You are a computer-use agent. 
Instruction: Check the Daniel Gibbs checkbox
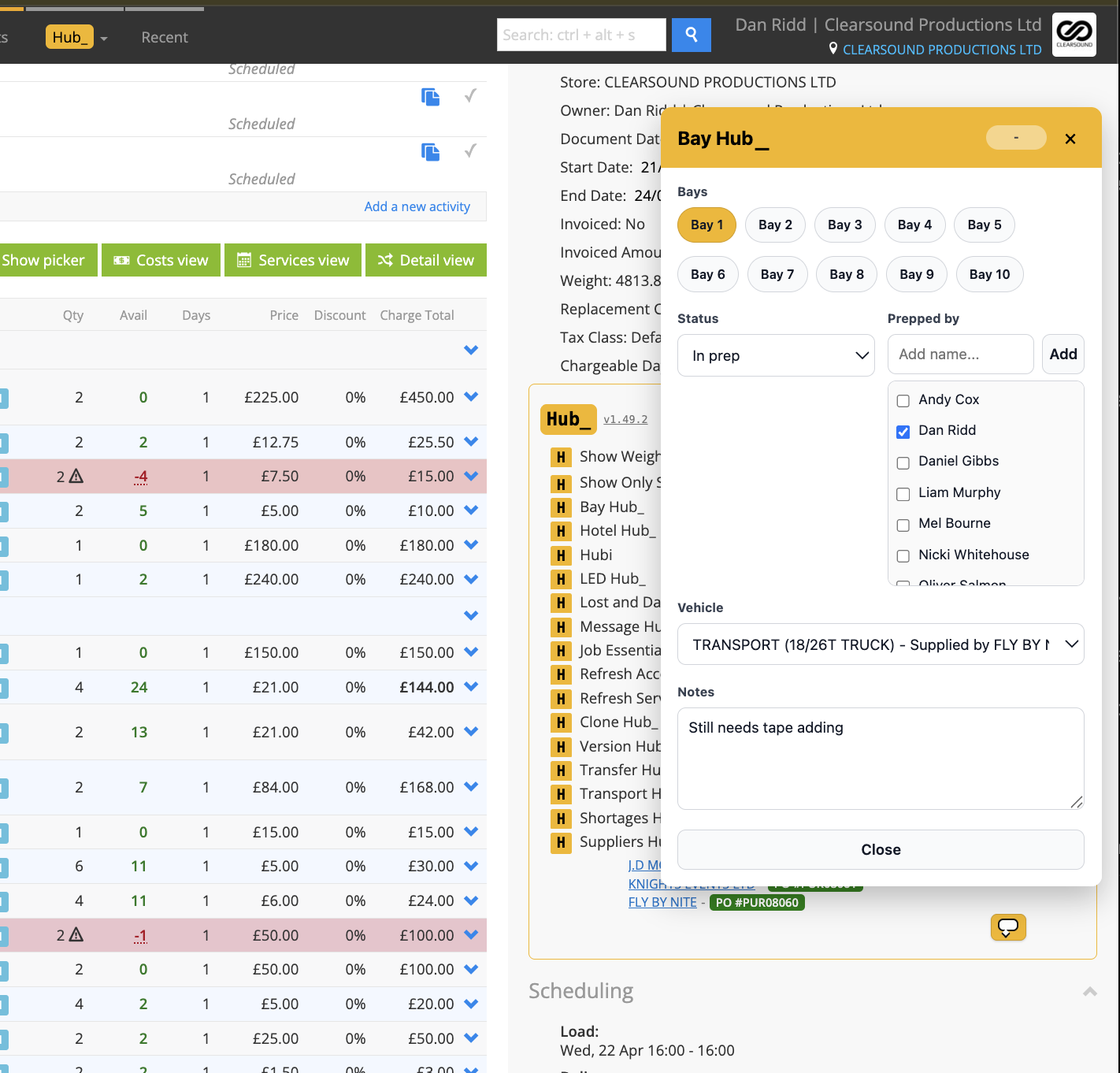[x=903, y=463]
